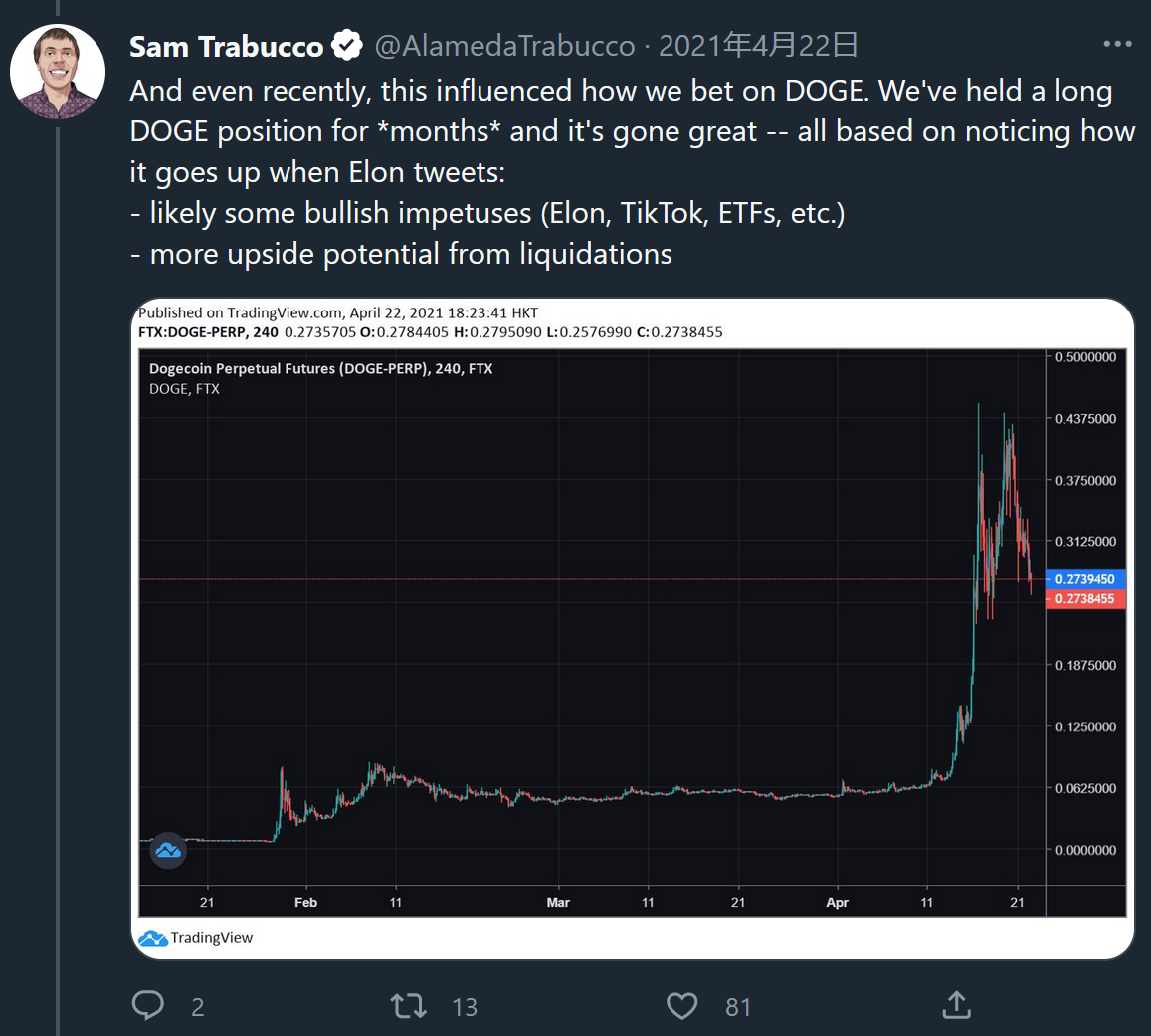
Task: Click the share upload icon
Action: click(955, 1005)
